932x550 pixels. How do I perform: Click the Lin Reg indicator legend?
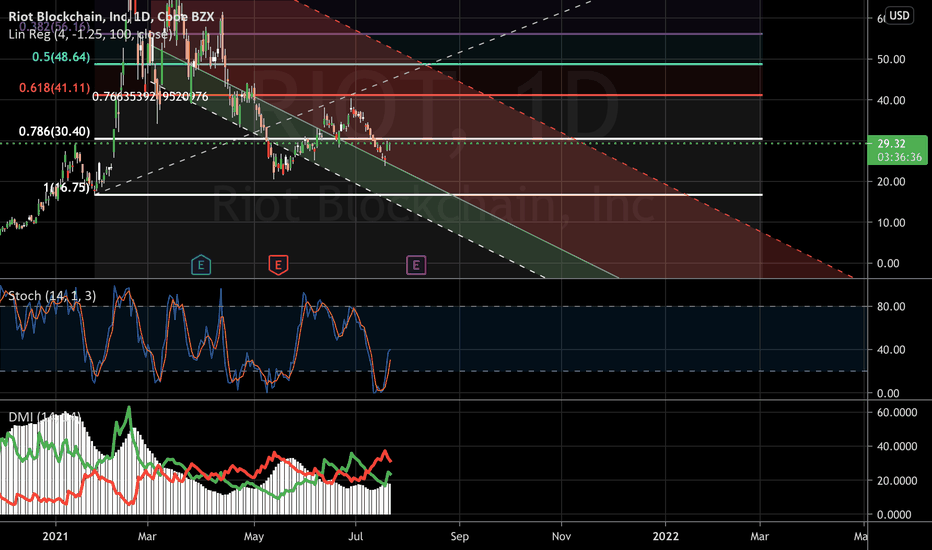pyautogui.click(x=90, y=34)
